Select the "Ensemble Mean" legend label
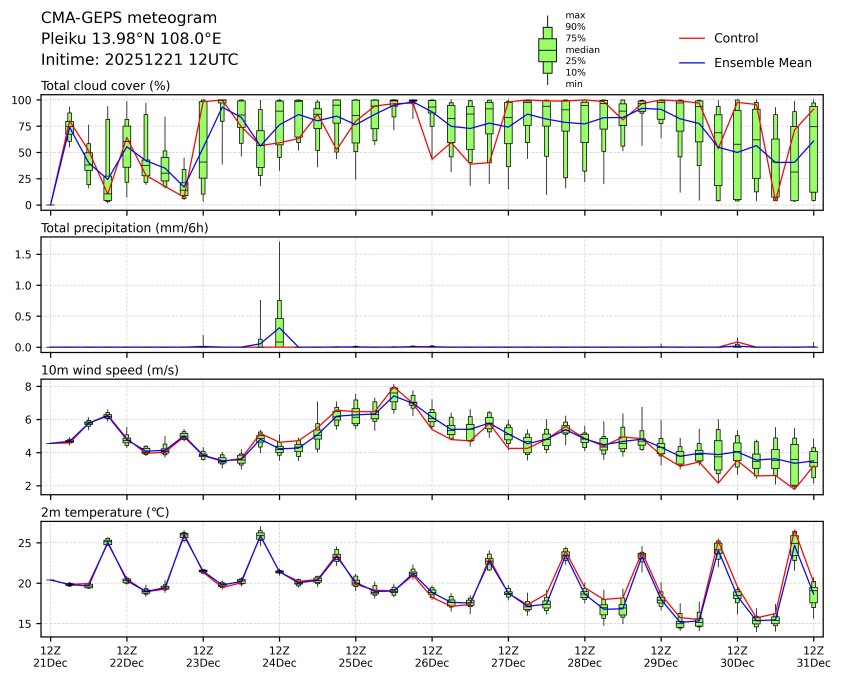The height and width of the screenshot is (680, 842). (762, 63)
